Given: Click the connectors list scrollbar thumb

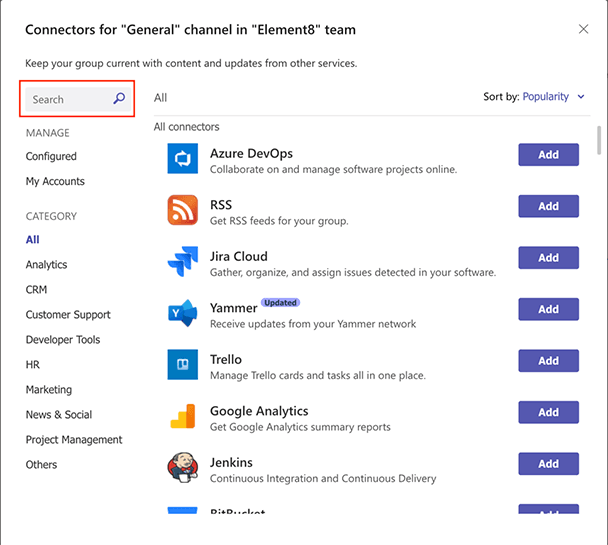Looking at the screenshot, I should [x=599, y=140].
